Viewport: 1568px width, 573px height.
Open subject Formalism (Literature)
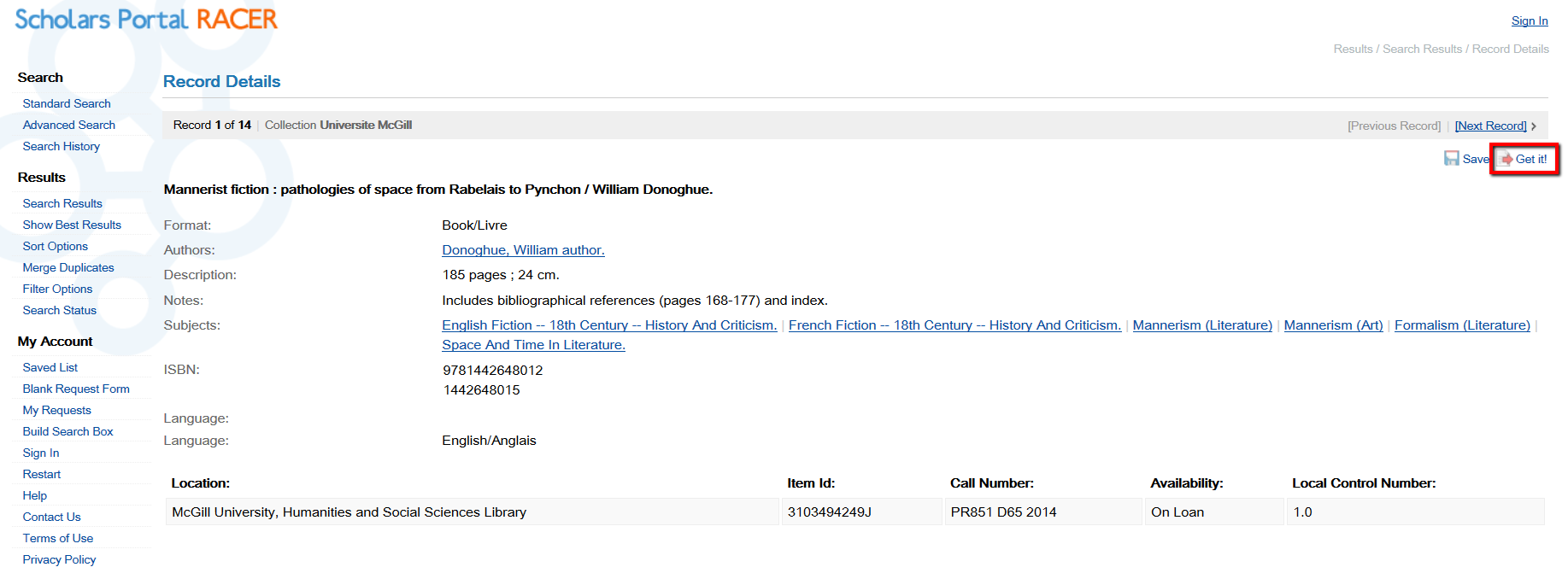coord(1462,325)
